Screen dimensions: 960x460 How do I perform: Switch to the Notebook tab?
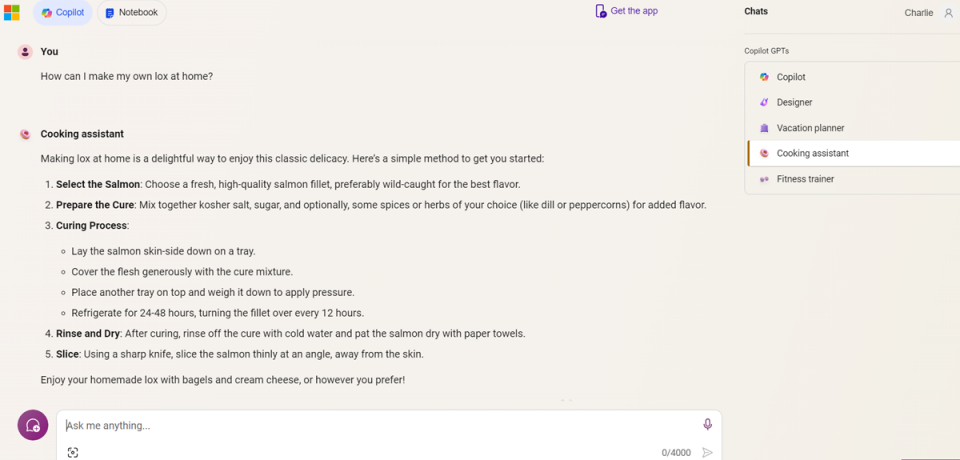(x=131, y=13)
